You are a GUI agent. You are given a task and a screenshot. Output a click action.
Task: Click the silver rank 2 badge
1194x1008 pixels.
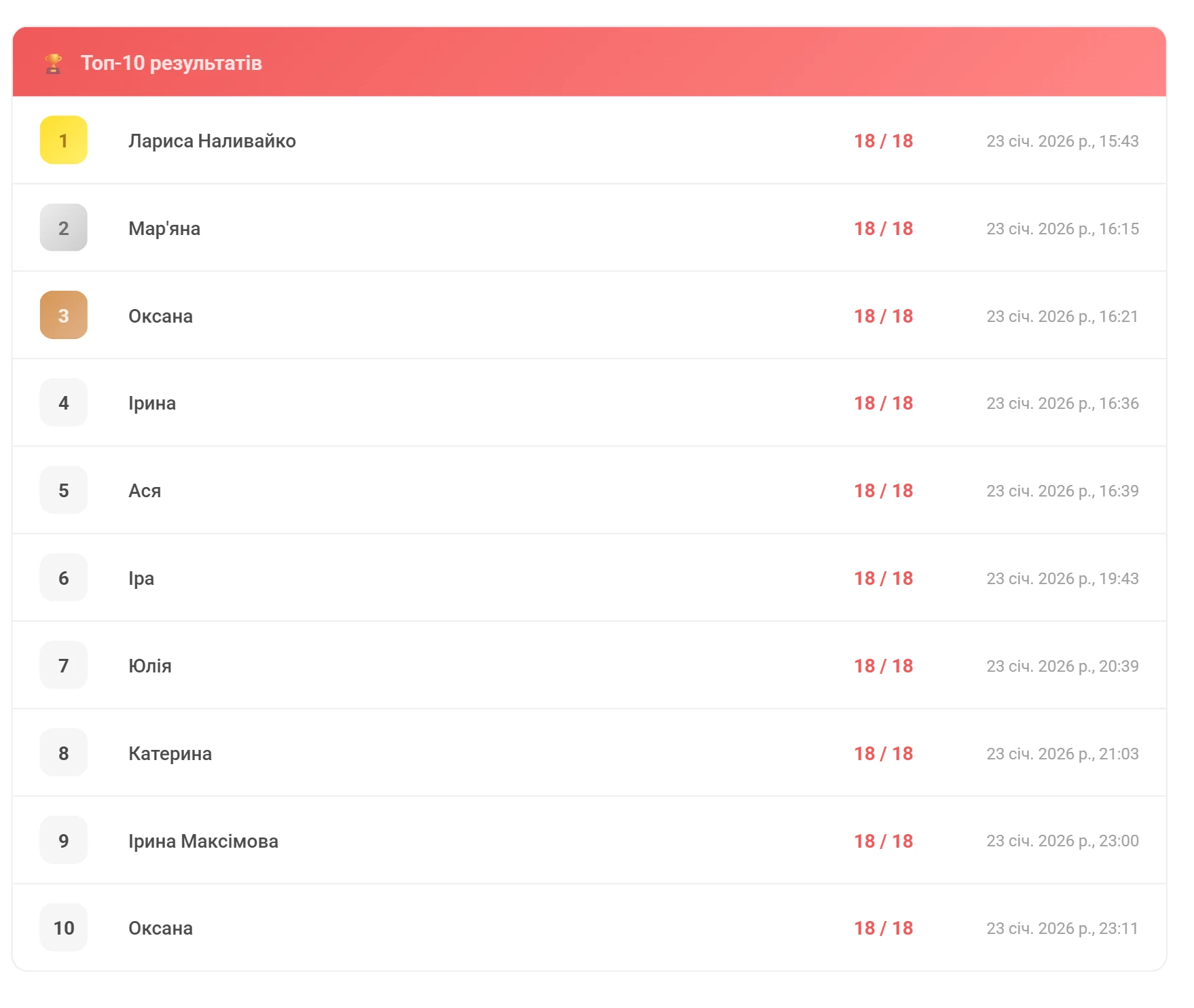[64, 228]
